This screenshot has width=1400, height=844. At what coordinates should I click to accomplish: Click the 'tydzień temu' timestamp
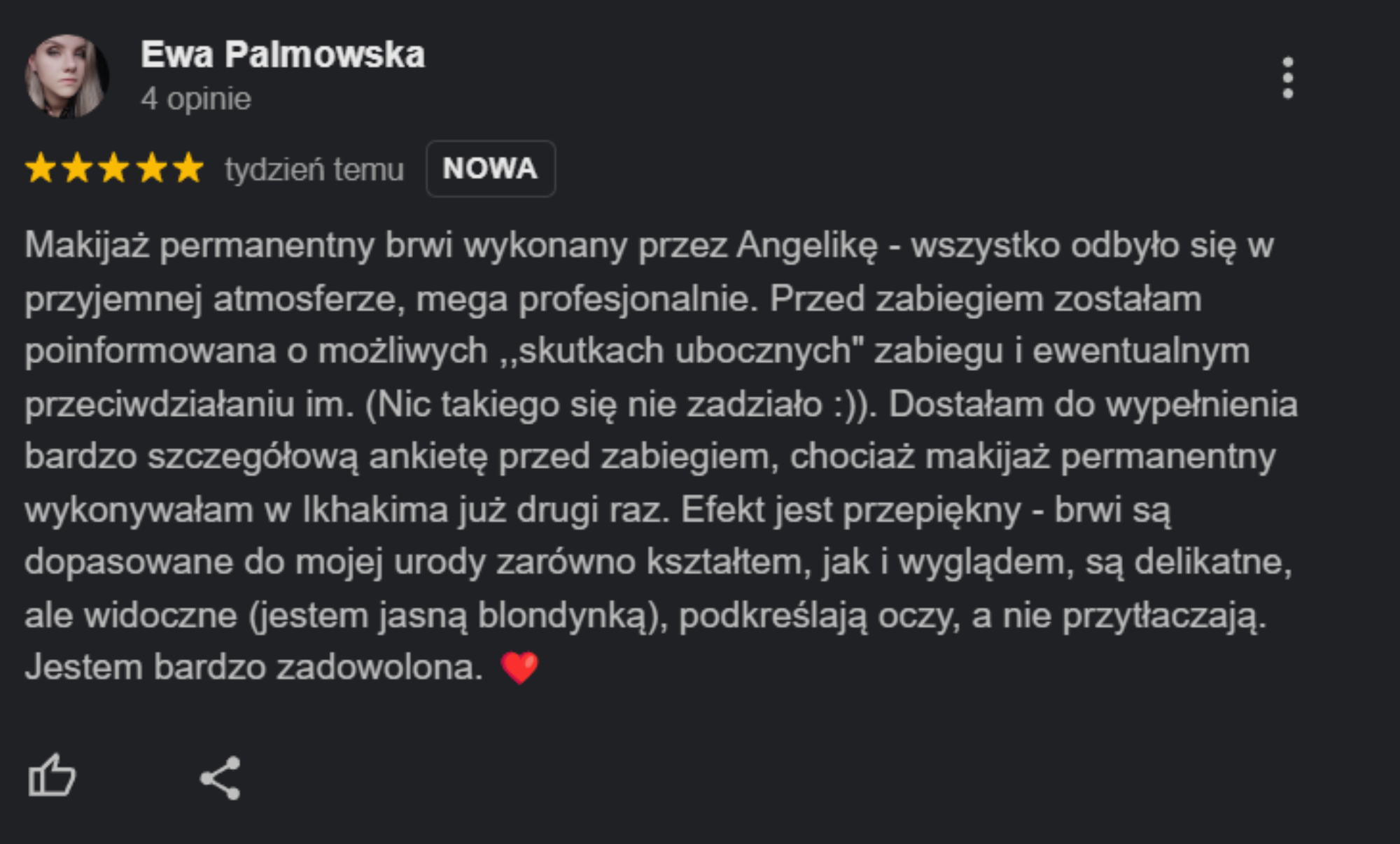[x=314, y=169]
